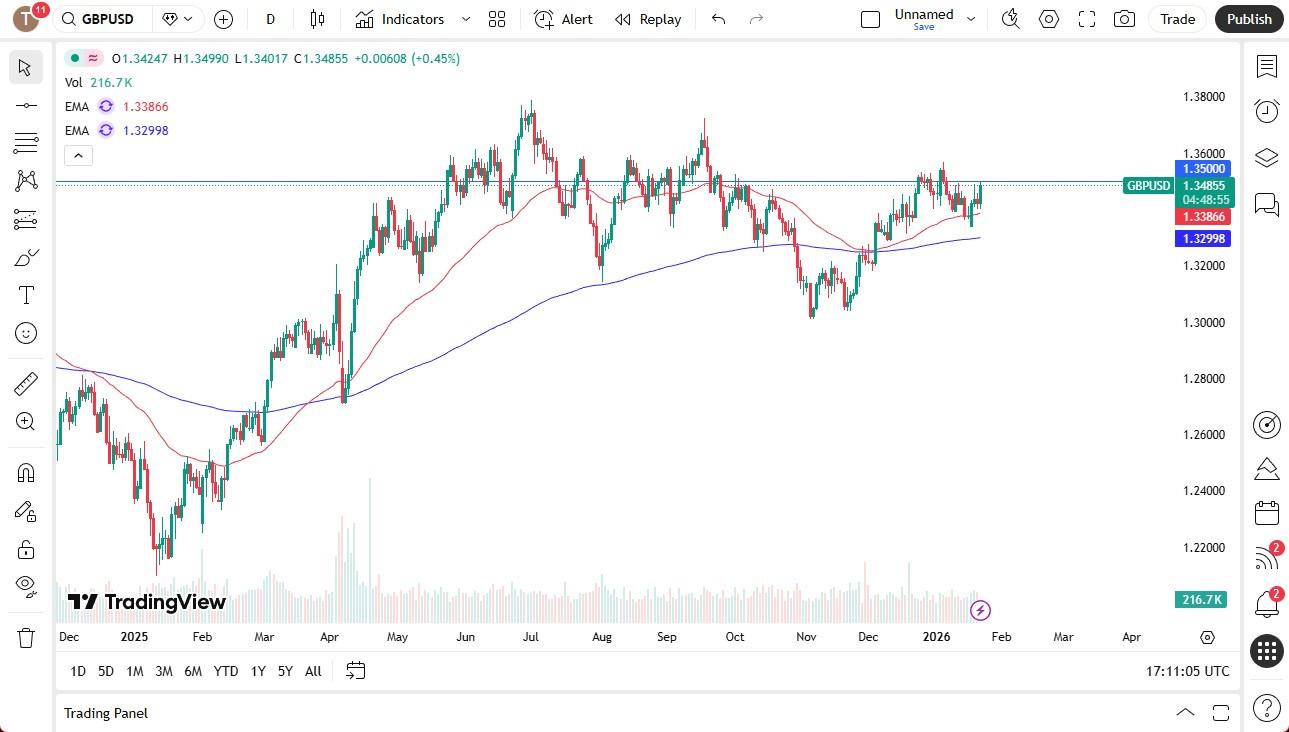
Task: Switch to the YTD range tab
Action: pos(225,671)
